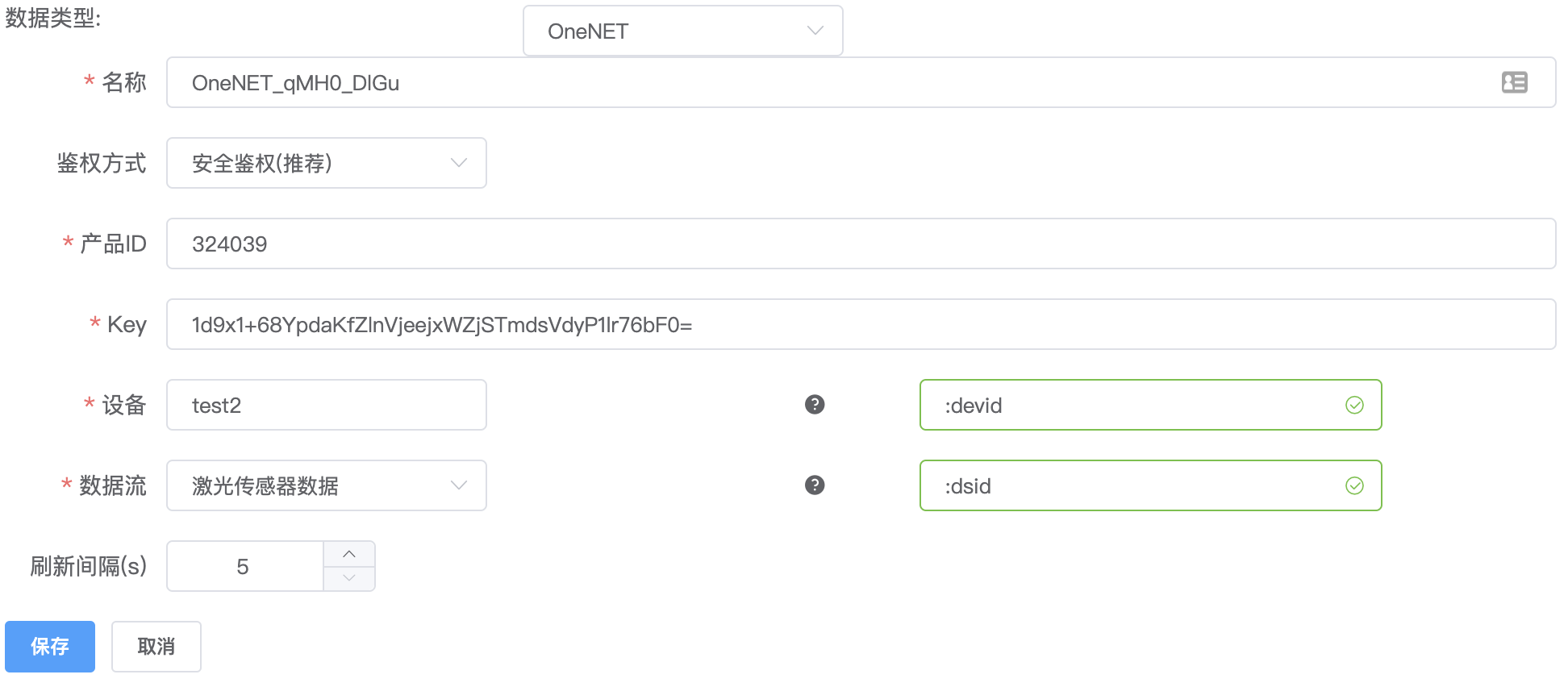Click the 取消 cancel button

pyautogui.click(x=156, y=647)
